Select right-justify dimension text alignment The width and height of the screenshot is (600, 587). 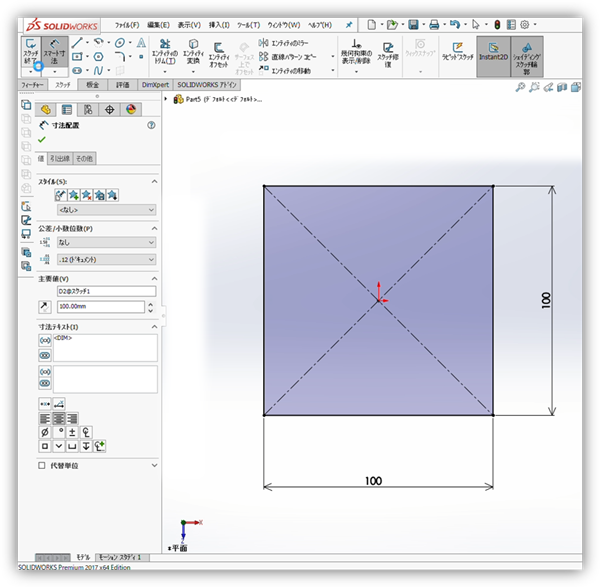pos(72,418)
